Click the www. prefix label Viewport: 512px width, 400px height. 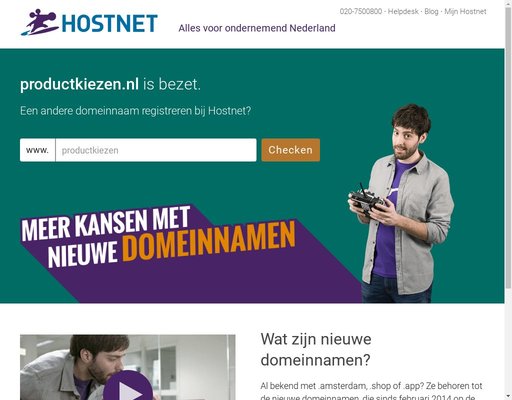tap(37, 150)
